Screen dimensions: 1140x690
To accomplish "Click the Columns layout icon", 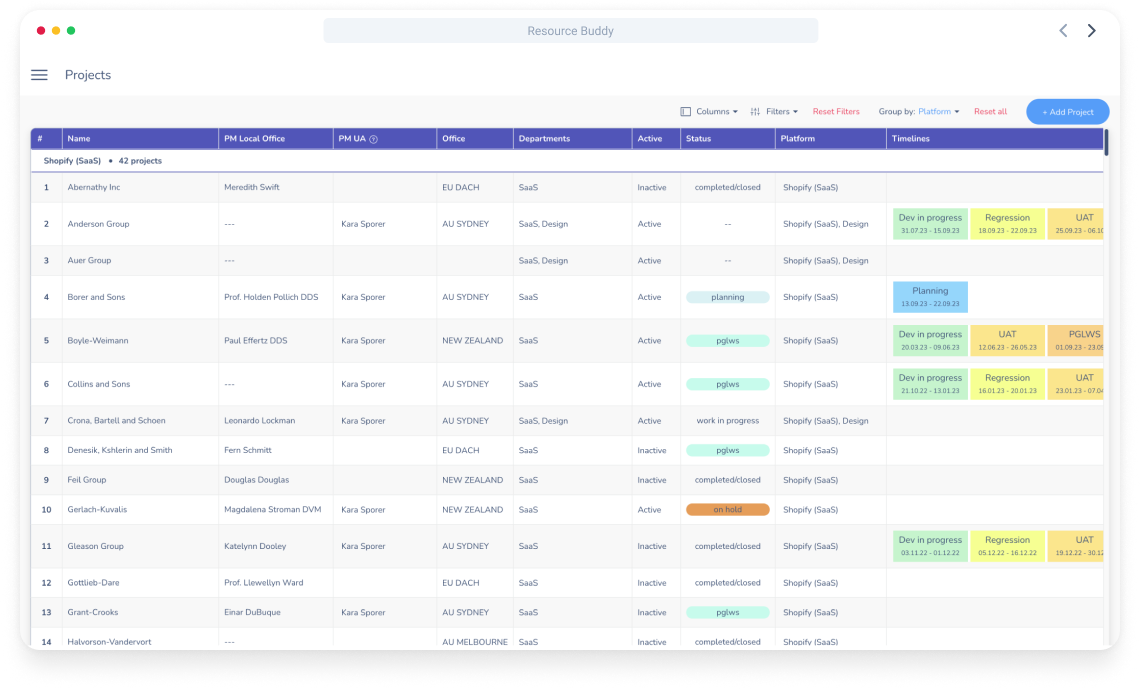I will (x=686, y=112).
